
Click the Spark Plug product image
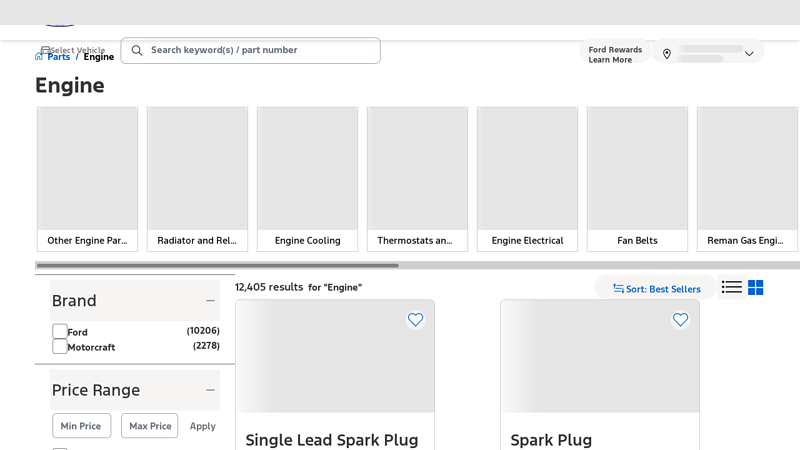600,356
